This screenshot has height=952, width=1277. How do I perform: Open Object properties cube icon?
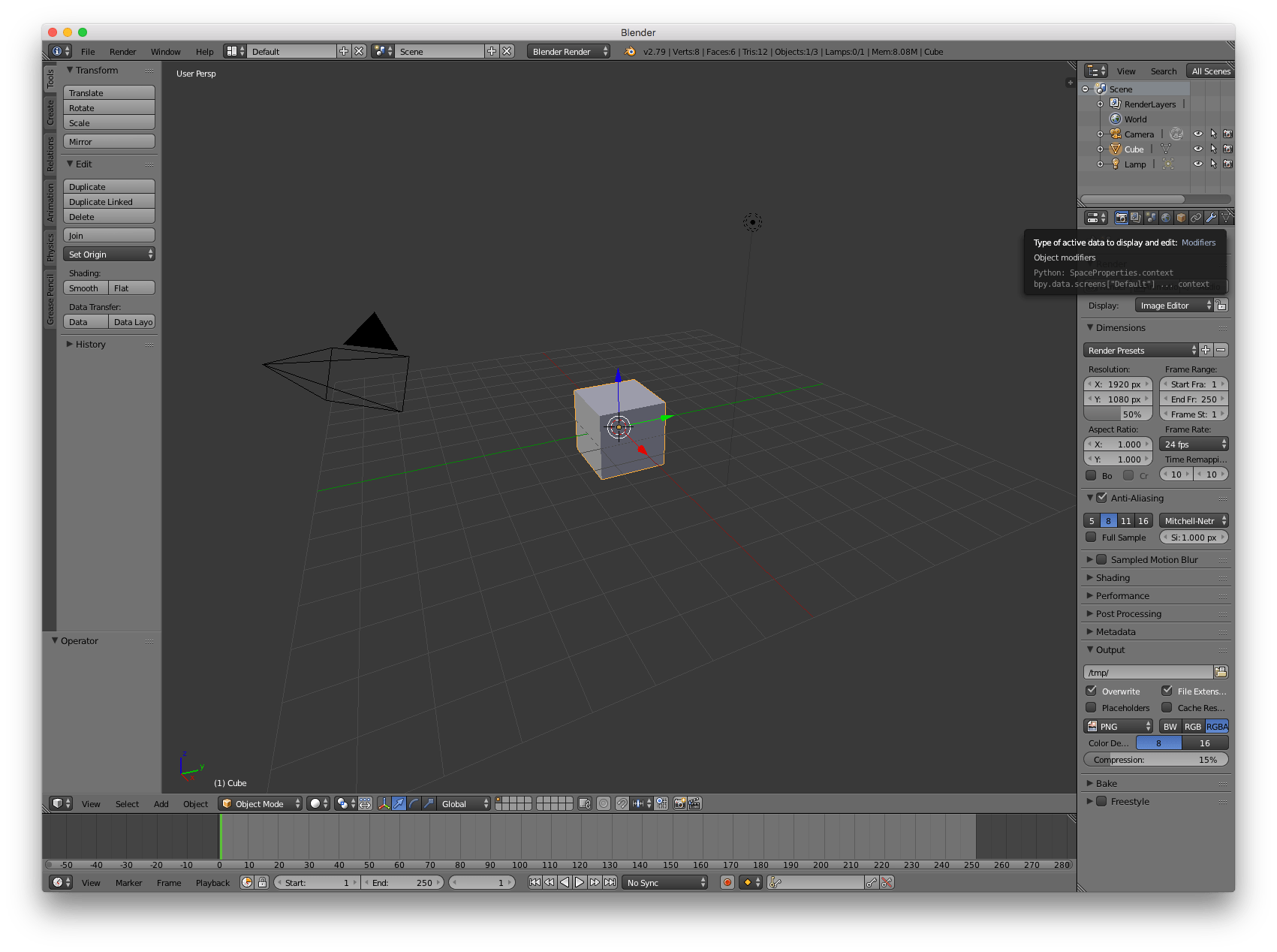pyautogui.click(x=1180, y=218)
